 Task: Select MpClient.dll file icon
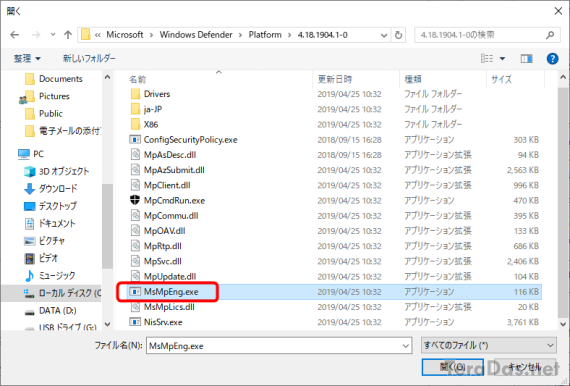pyautogui.click(x=135, y=185)
